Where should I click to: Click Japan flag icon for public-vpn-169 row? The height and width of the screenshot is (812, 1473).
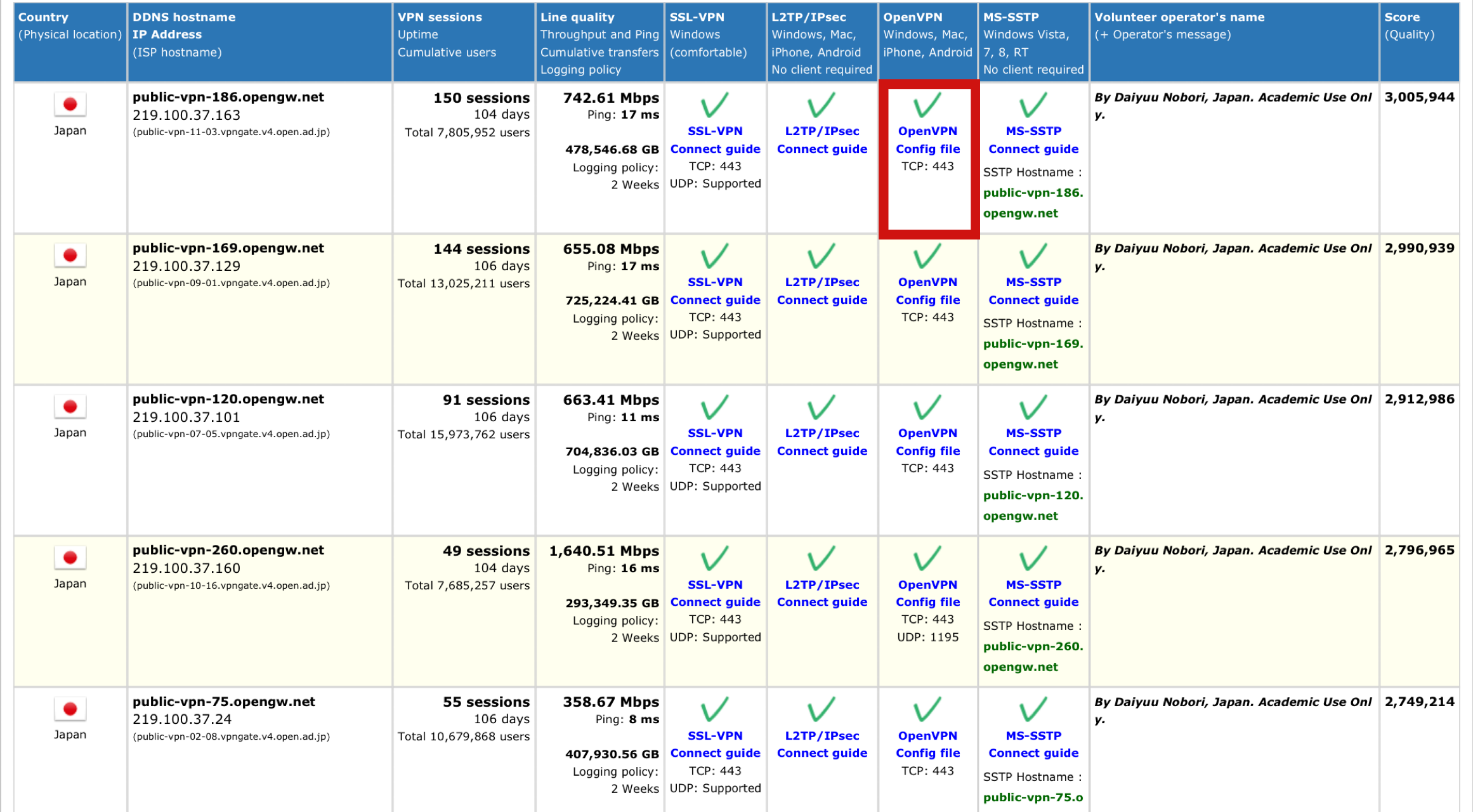coord(70,255)
